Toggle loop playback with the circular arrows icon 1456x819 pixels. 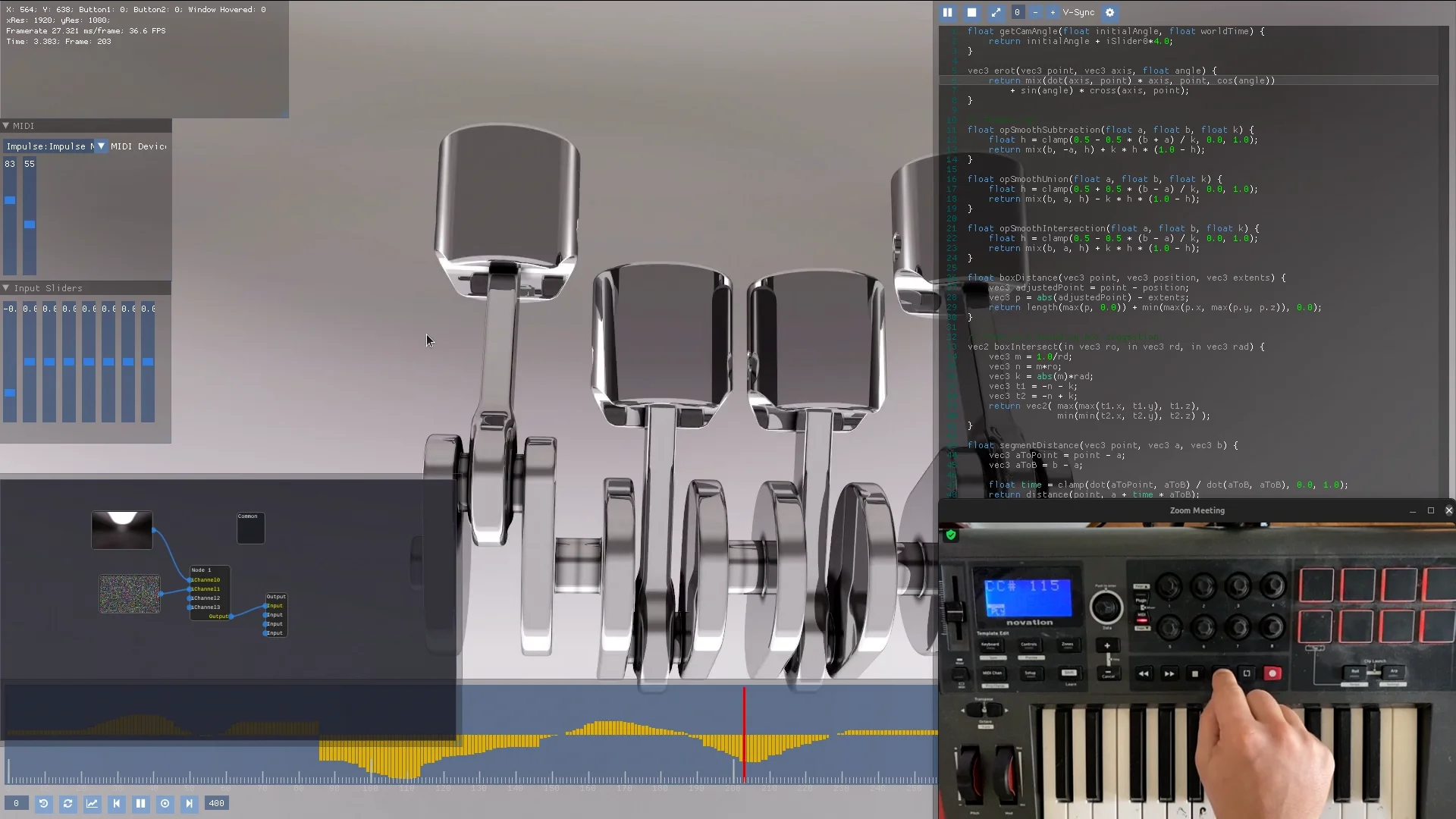pyautogui.click(x=67, y=803)
